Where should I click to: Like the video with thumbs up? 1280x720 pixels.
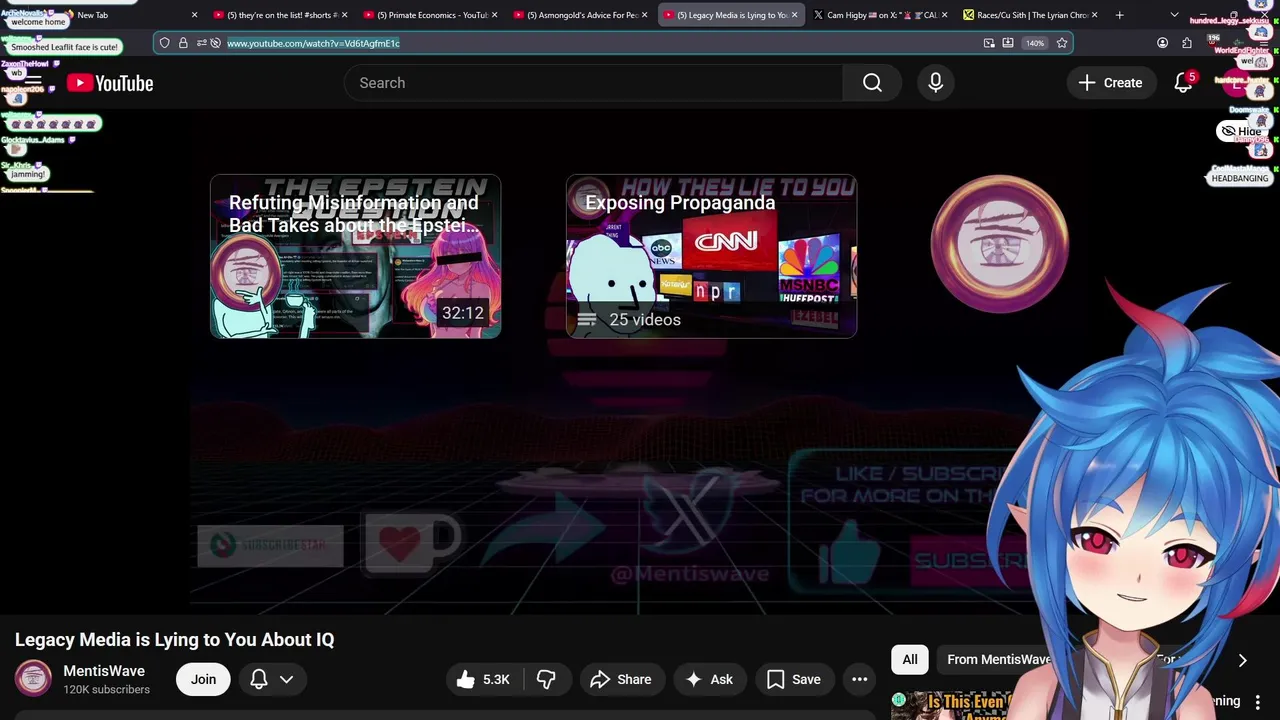(466, 679)
